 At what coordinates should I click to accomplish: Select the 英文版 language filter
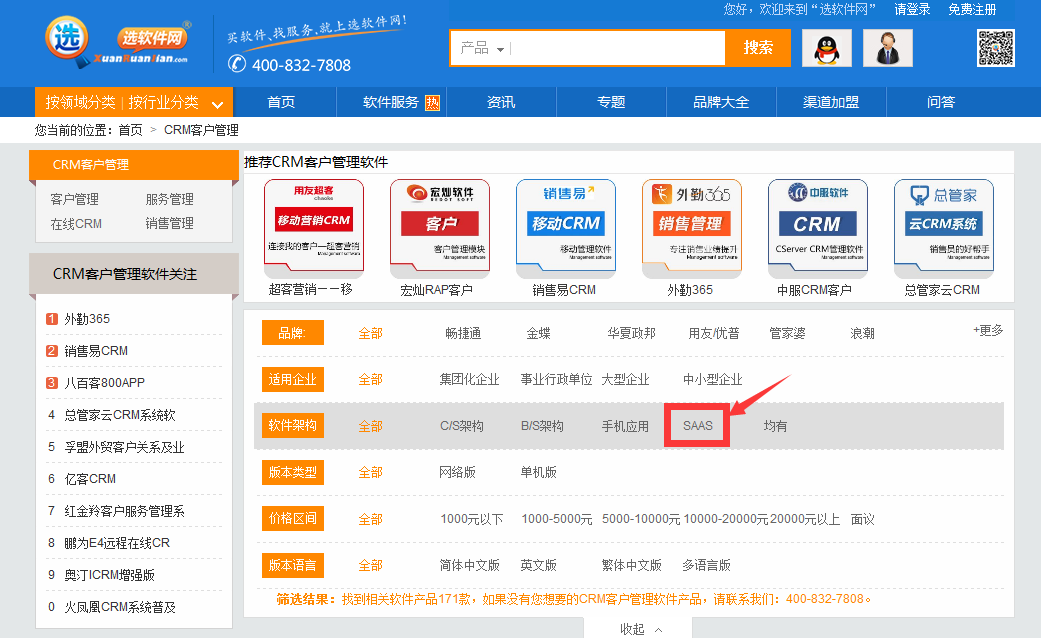pyautogui.click(x=538, y=565)
